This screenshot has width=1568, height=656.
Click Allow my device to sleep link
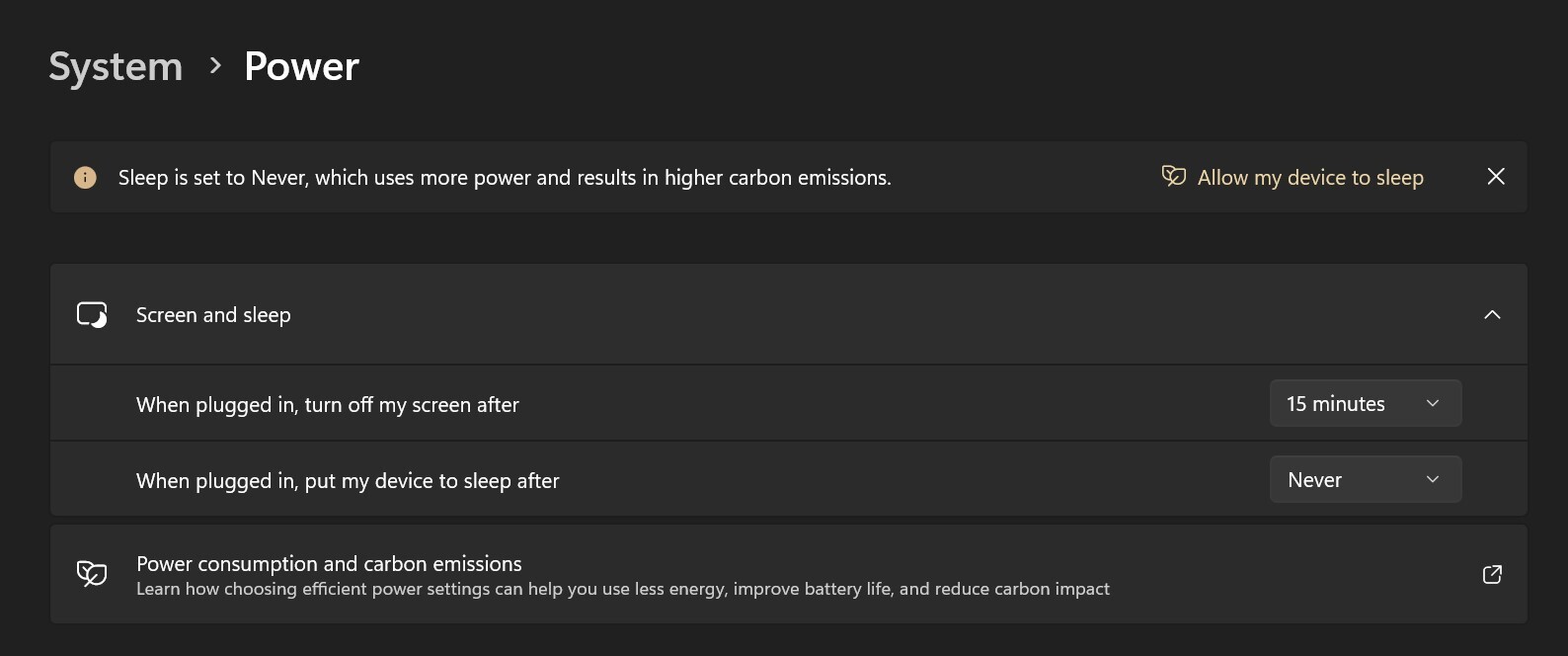tap(1309, 178)
